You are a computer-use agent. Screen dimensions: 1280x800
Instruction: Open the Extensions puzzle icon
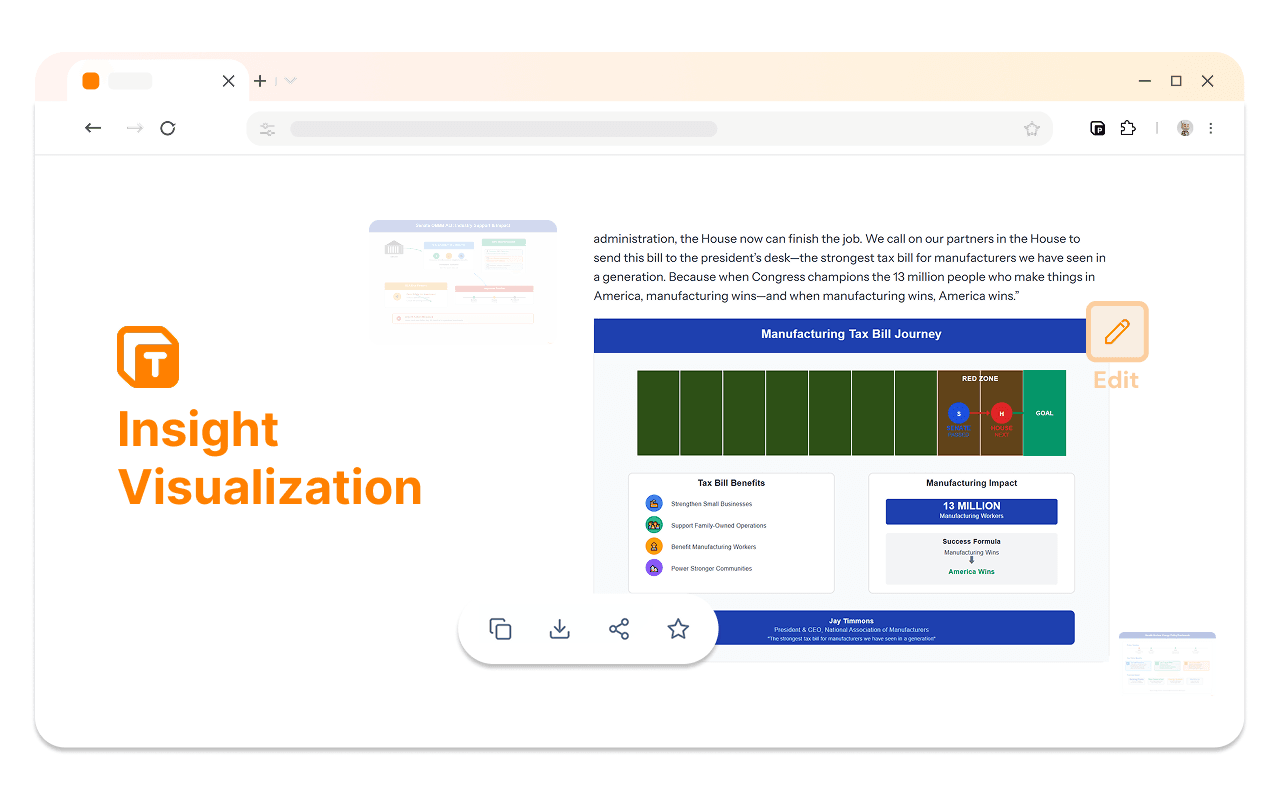1128,128
